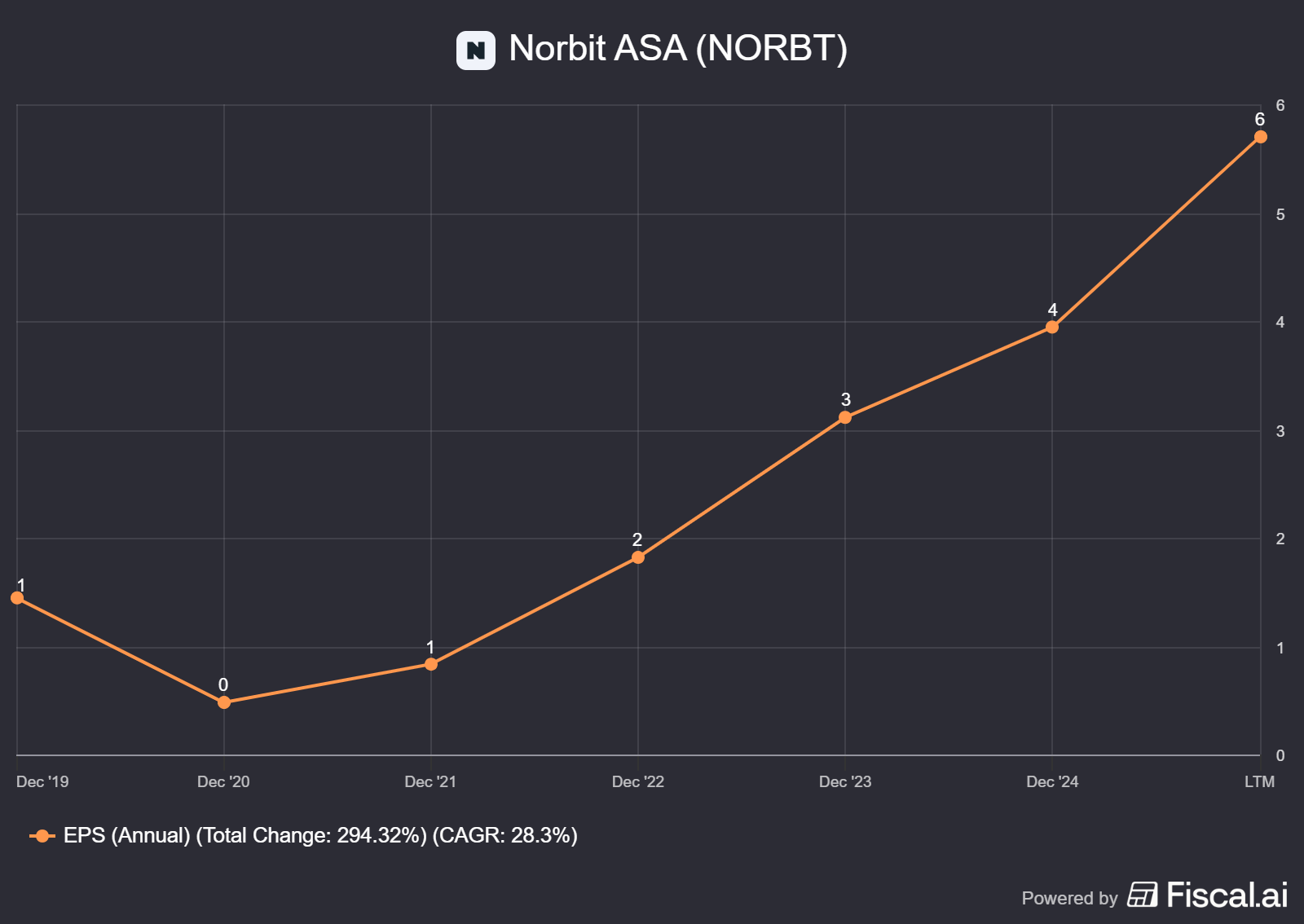The width and height of the screenshot is (1304, 924).
Task: Click the Norbit ASA logo icon
Action: click(477, 51)
